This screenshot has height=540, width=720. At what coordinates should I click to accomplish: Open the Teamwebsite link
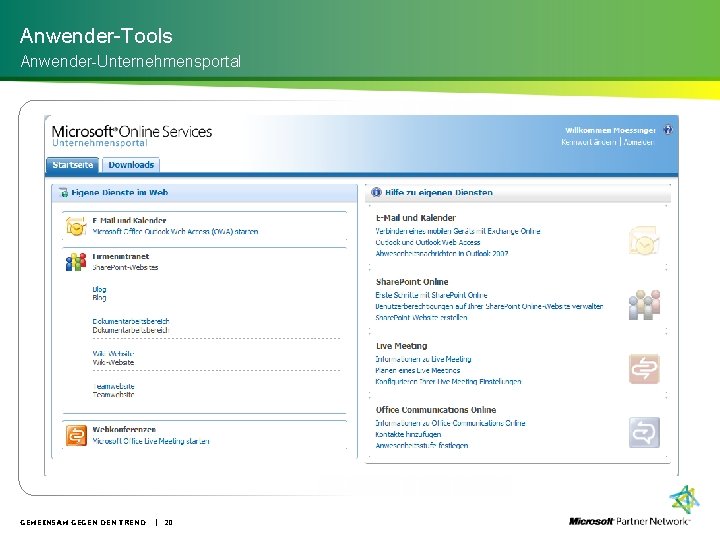(x=113, y=386)
